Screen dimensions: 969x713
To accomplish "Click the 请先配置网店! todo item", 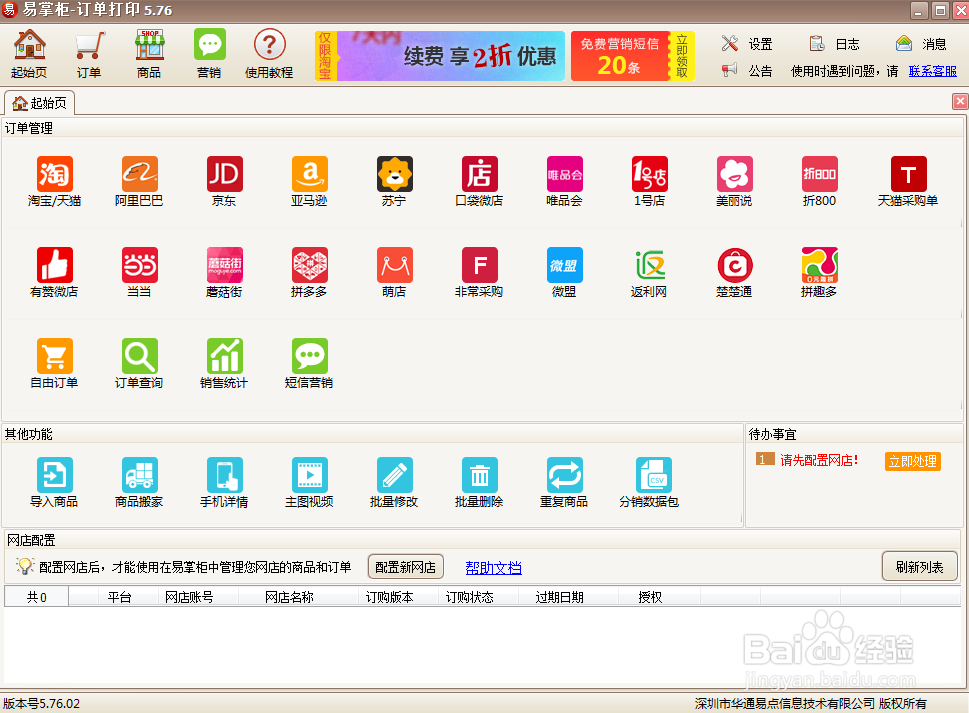I will point(819,460).
